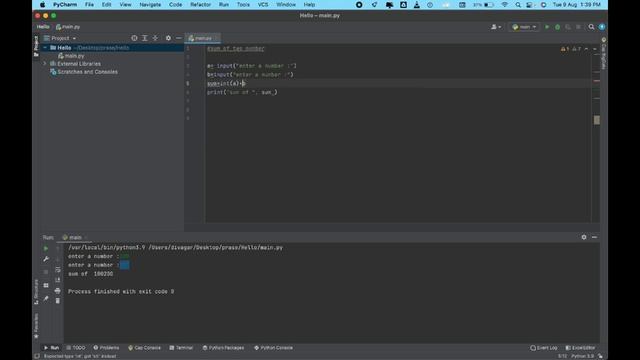This screenshot has width=640, height=360.
Task: Click the weak warning count indicator in editor
Action: pos(576,49)
